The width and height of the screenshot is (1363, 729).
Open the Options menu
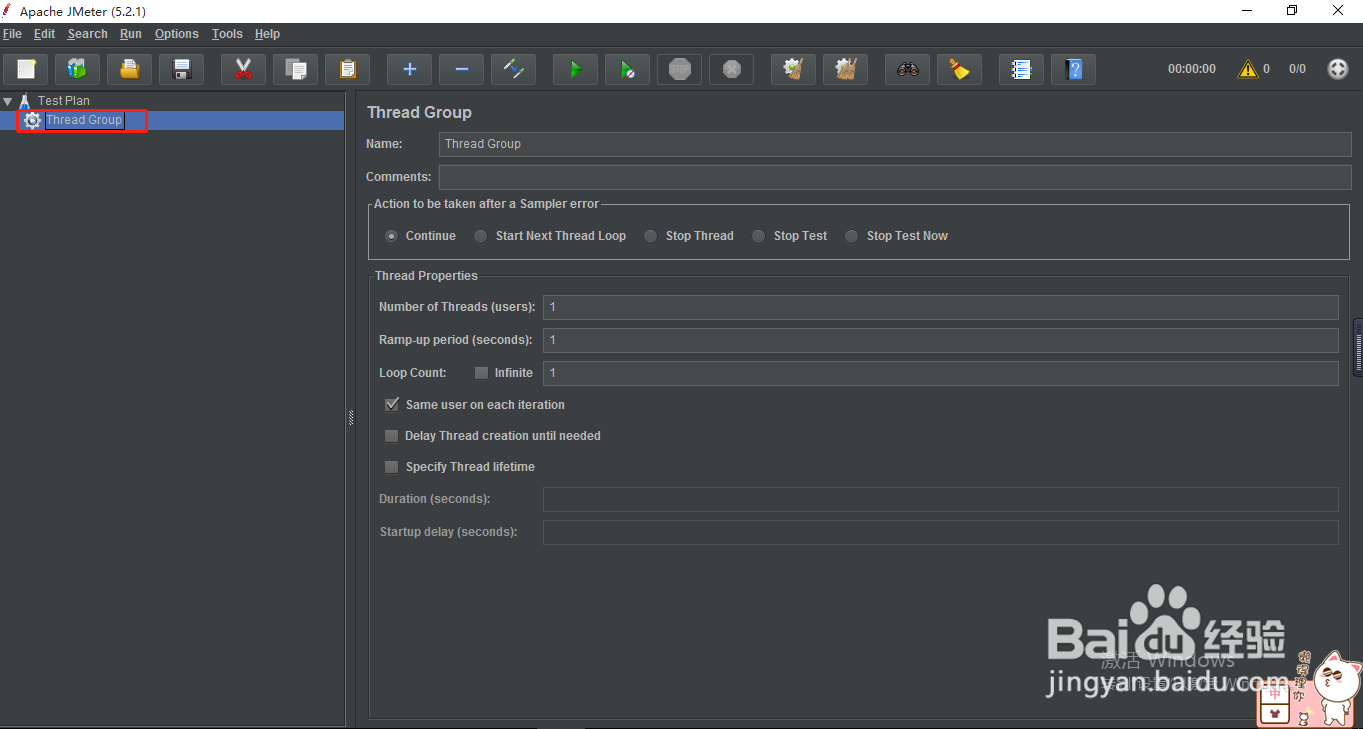tap(177, 34)
